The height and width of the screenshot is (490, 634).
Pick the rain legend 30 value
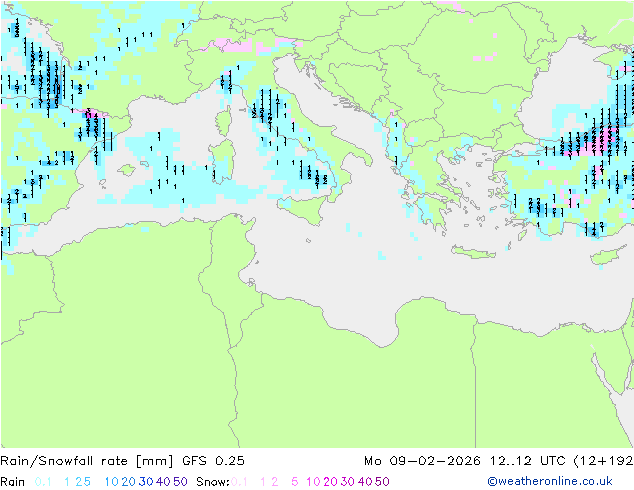pos(146,482)
